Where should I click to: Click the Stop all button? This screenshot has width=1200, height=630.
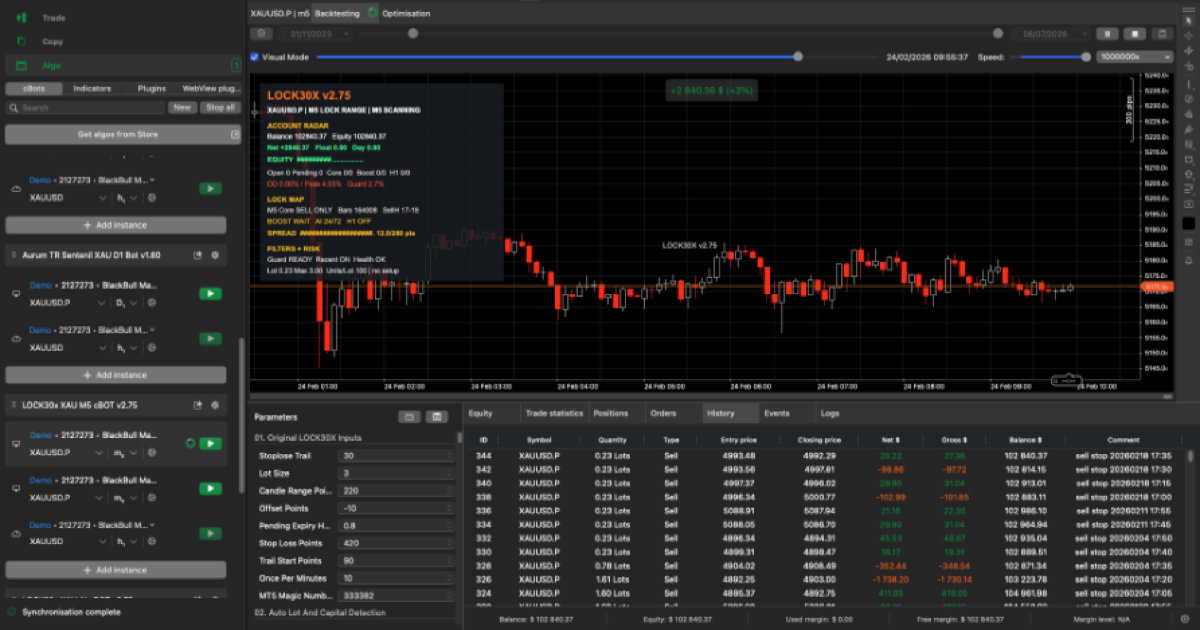[220, 107]
